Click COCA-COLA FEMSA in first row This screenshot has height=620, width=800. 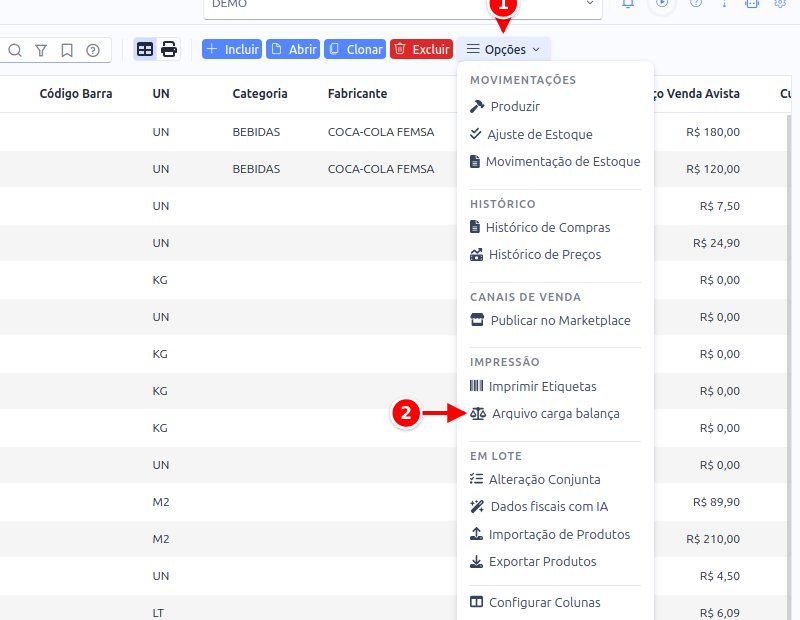(x=381, y=132)
